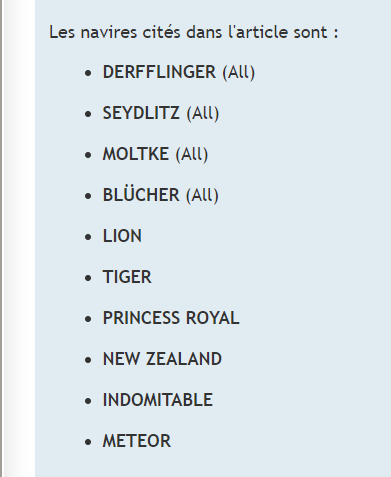Click the bullet next to TIGER

88,278
